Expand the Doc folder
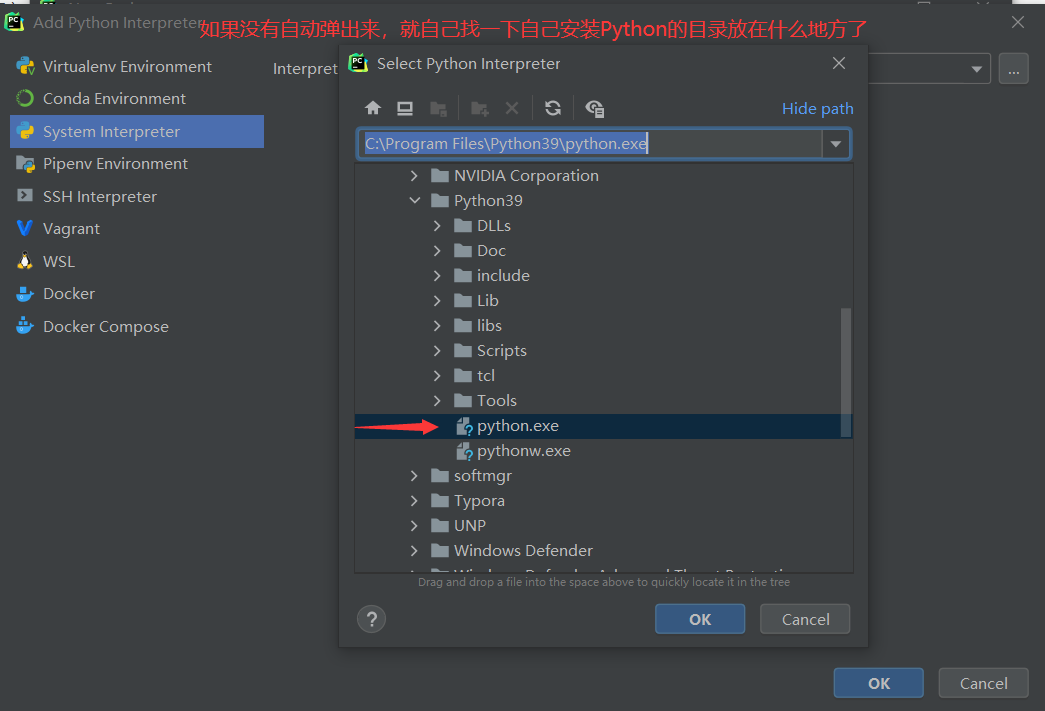The height and width of the screenshot is (711, 1045). 437,251
